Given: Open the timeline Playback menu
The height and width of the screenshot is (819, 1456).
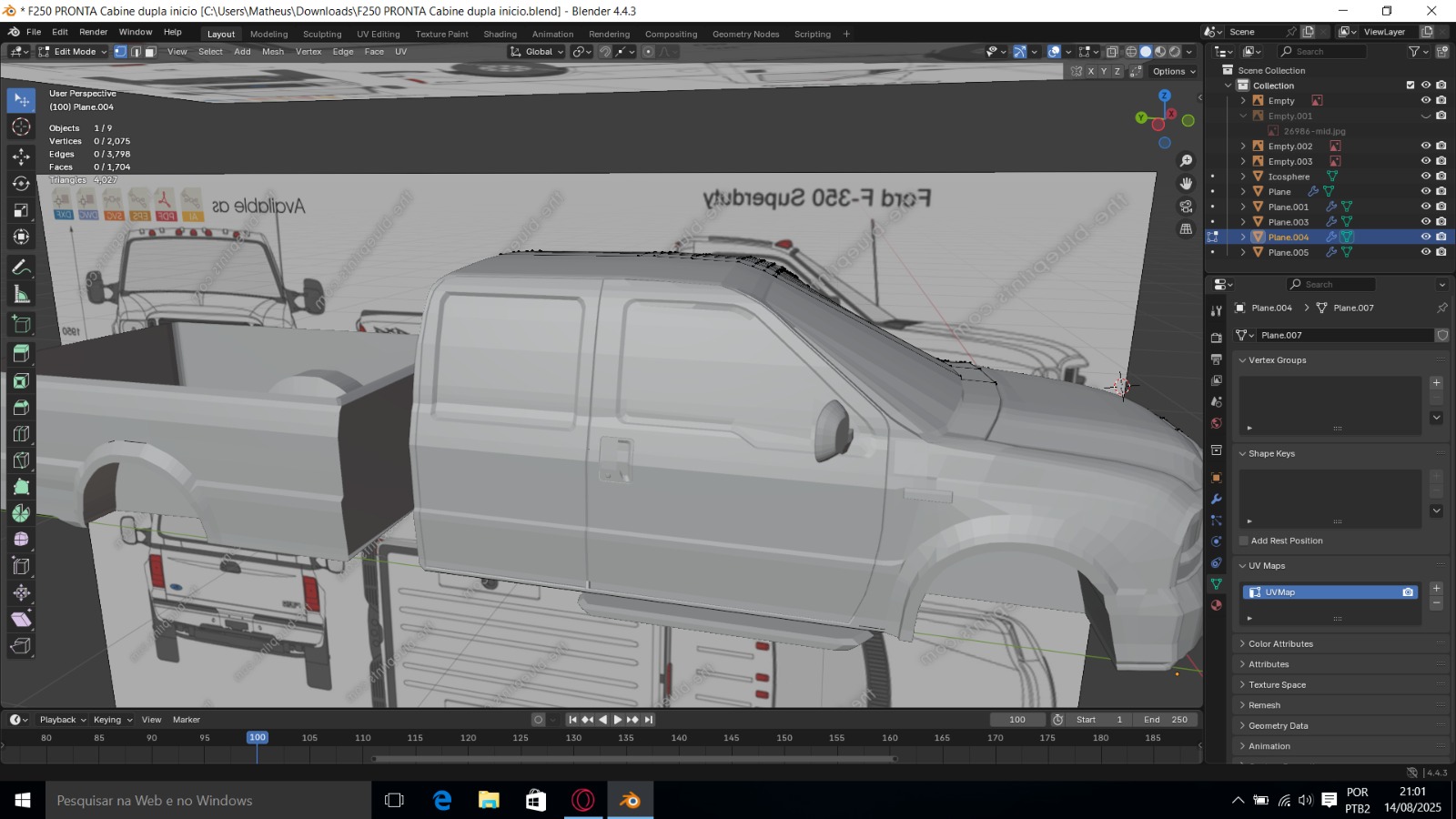Looking at the screenshot, I should (x=62, y=720).
